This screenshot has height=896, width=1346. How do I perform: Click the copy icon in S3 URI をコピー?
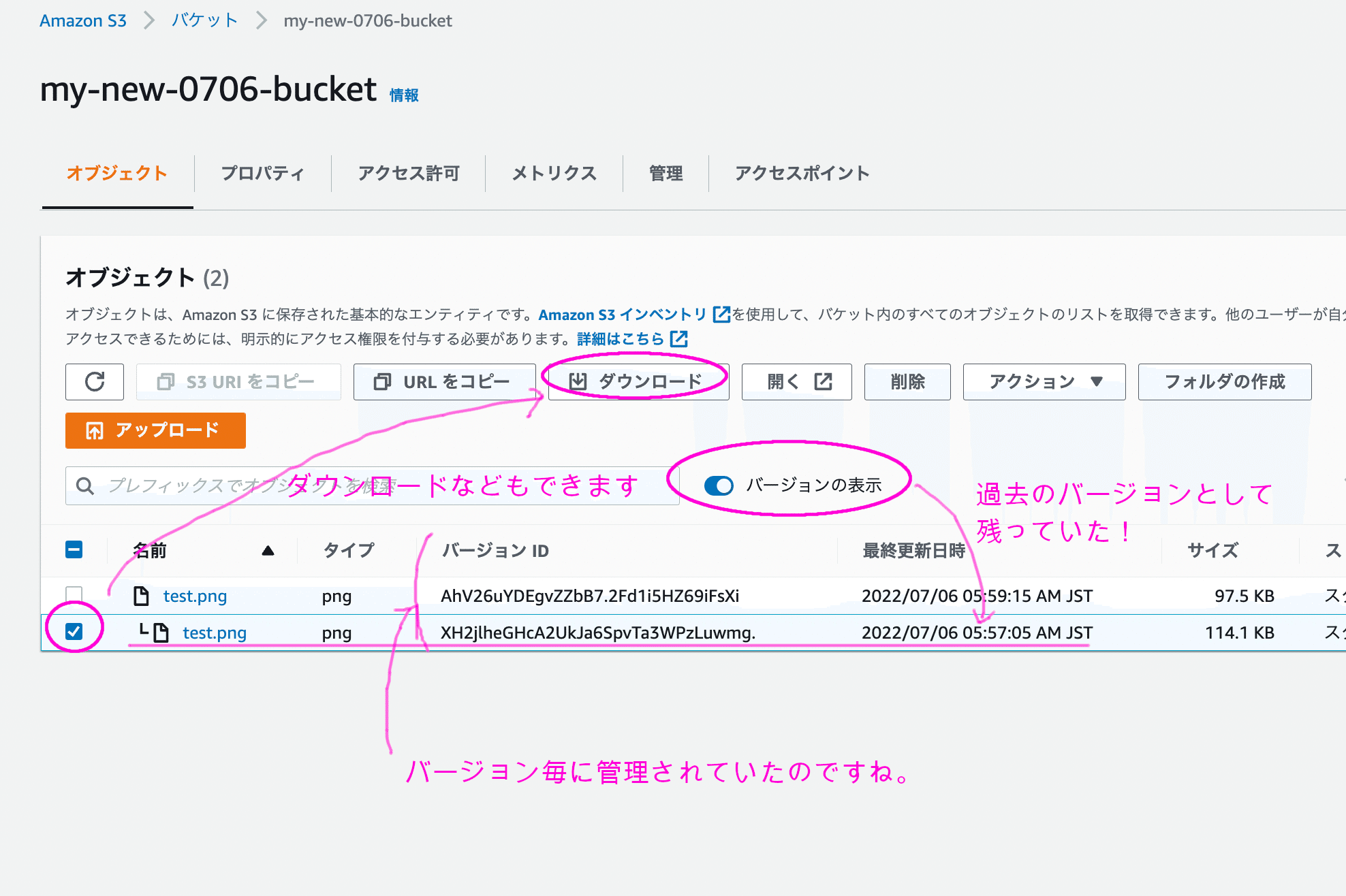(166, 382)
